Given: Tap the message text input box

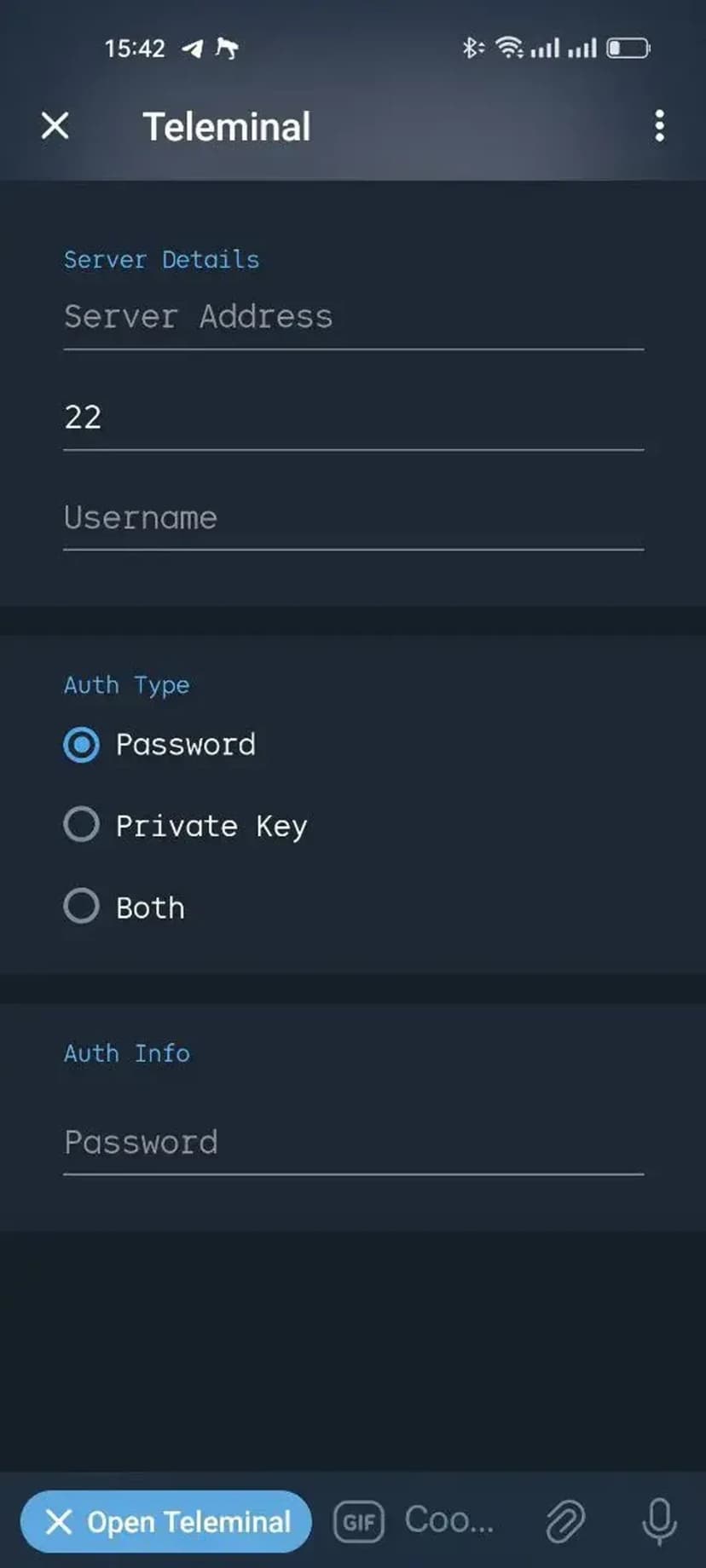Looking at the screenshot, I should [449, 1520].
